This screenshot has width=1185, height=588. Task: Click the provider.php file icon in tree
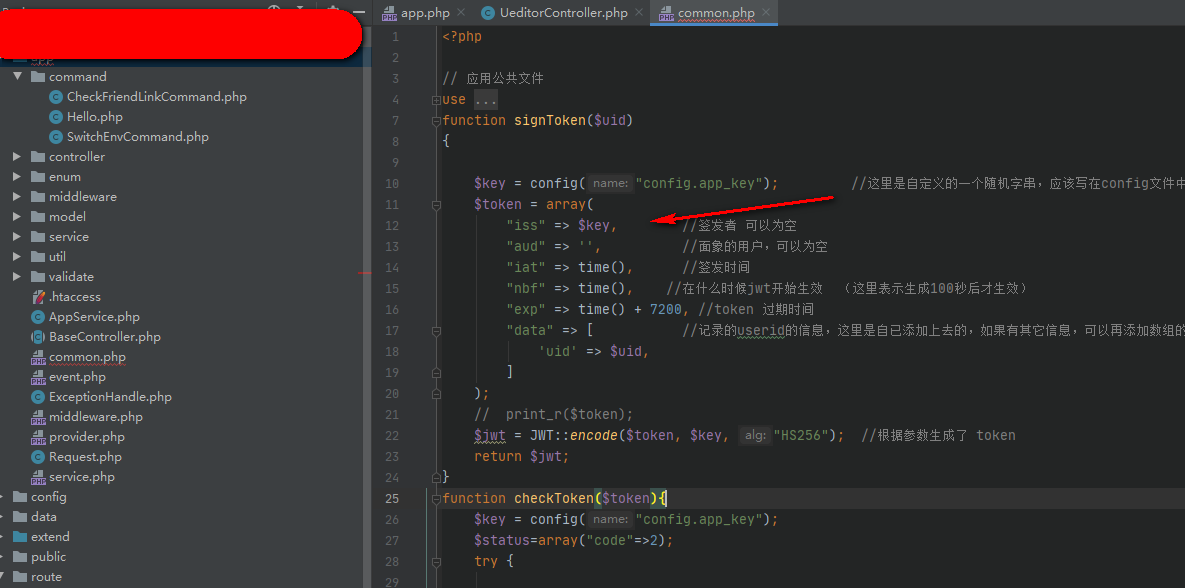click(38, 437)
